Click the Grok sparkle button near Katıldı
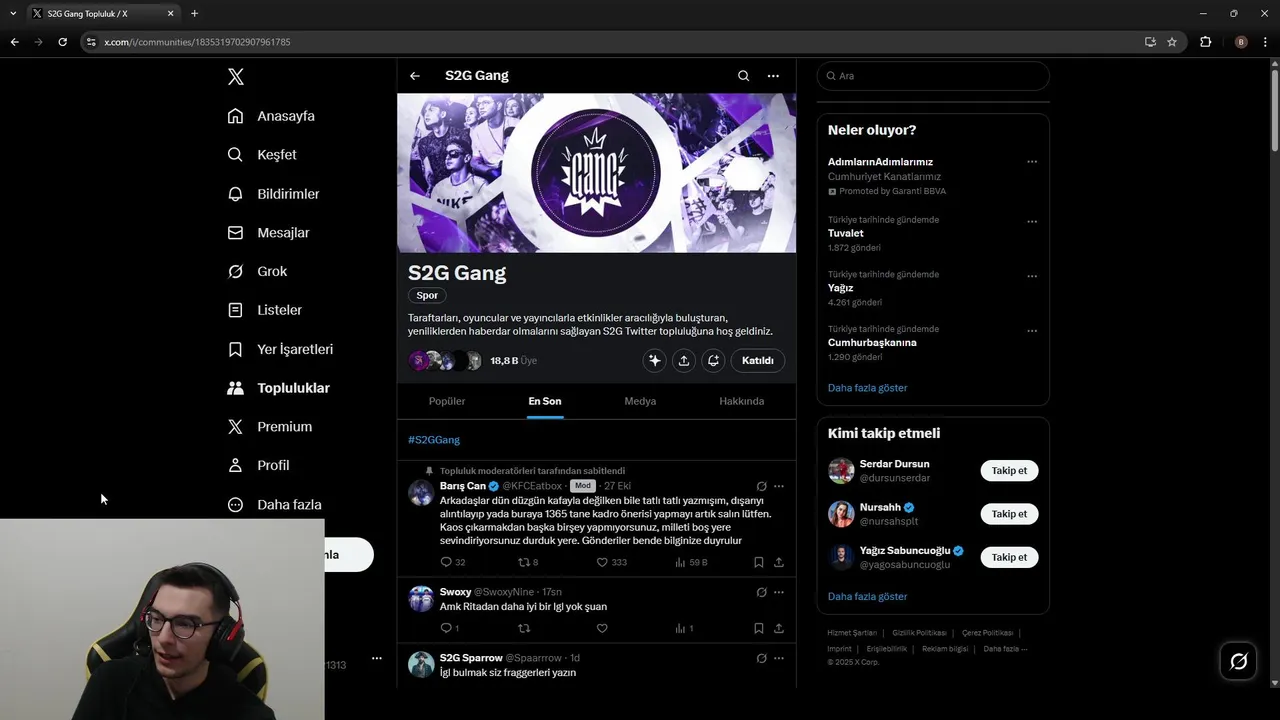 coord(655,361)
